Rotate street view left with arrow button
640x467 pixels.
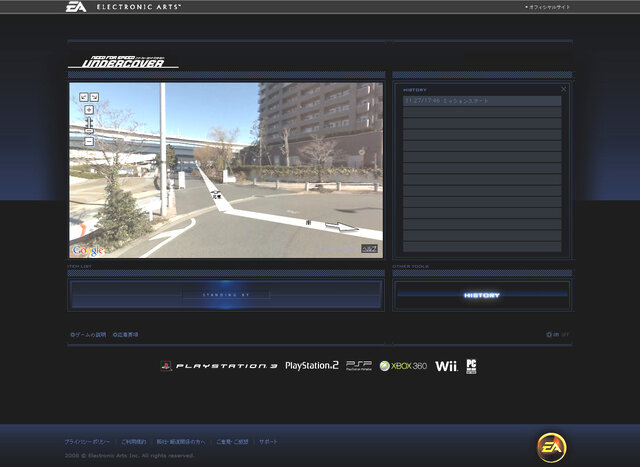tap(84, 97)
